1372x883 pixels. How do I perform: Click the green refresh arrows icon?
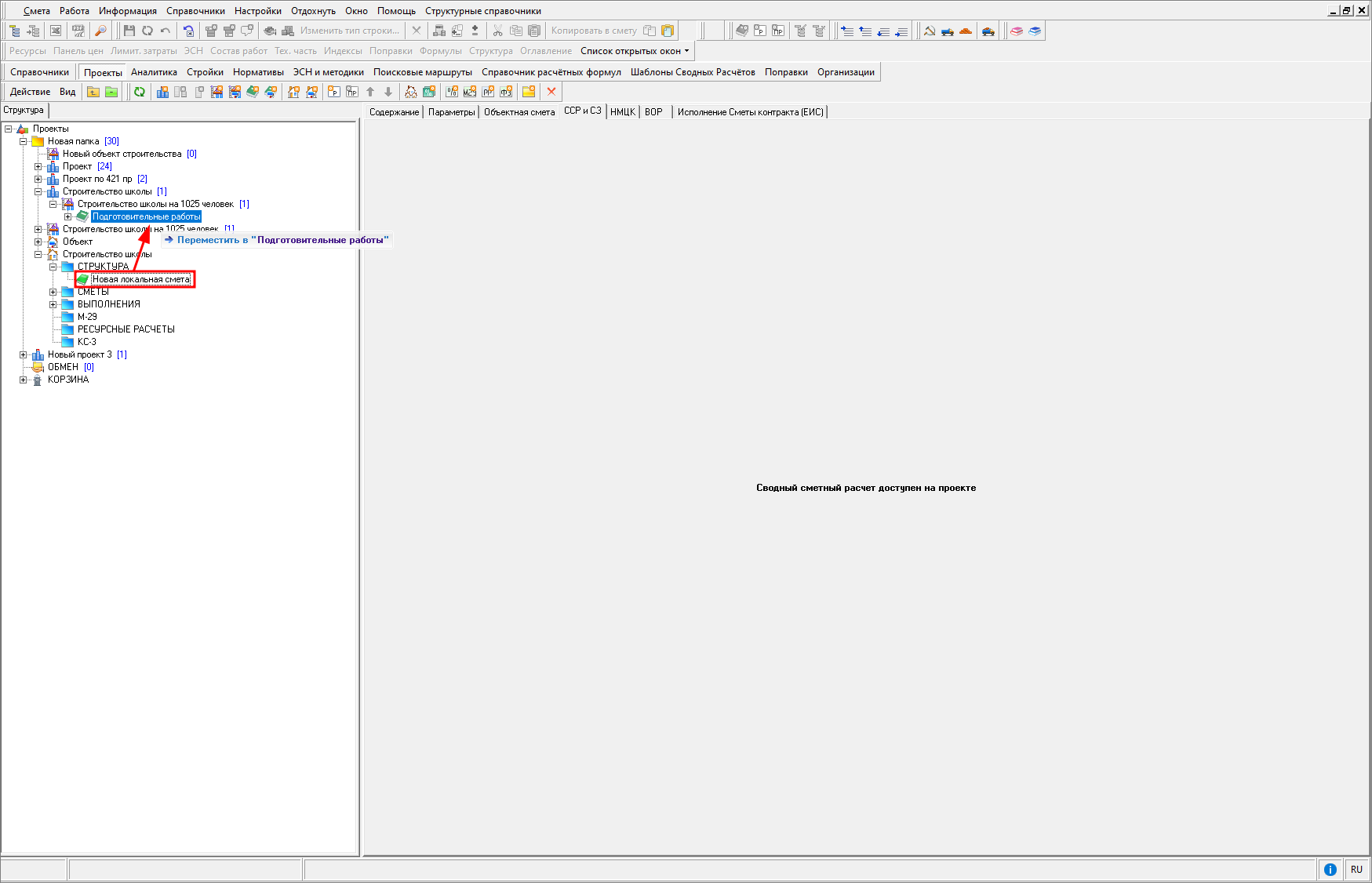[x=140, y=92]
